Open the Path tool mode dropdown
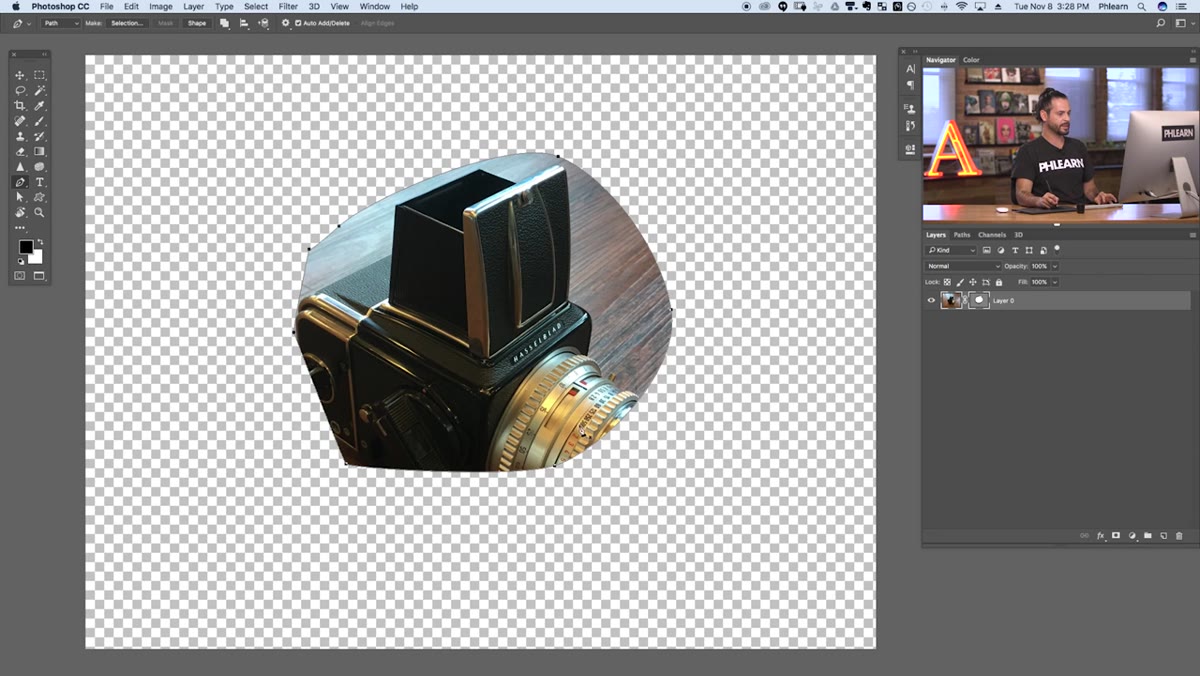 (x=60, y=23)
